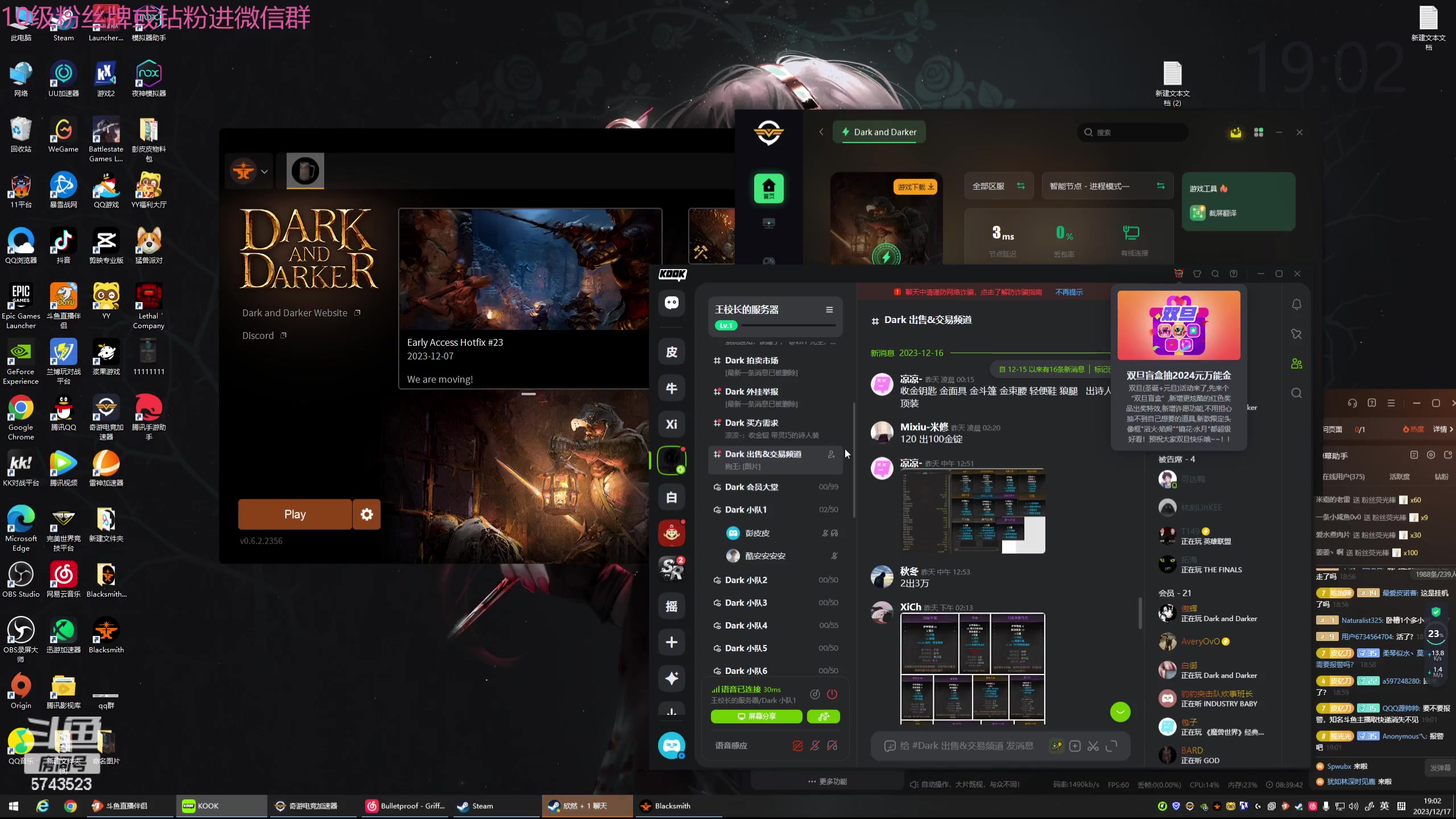Mute microphone in KOOK voice panel
Screen dimensions: 1456x819
pyautogui.click(x=815, y=746)
